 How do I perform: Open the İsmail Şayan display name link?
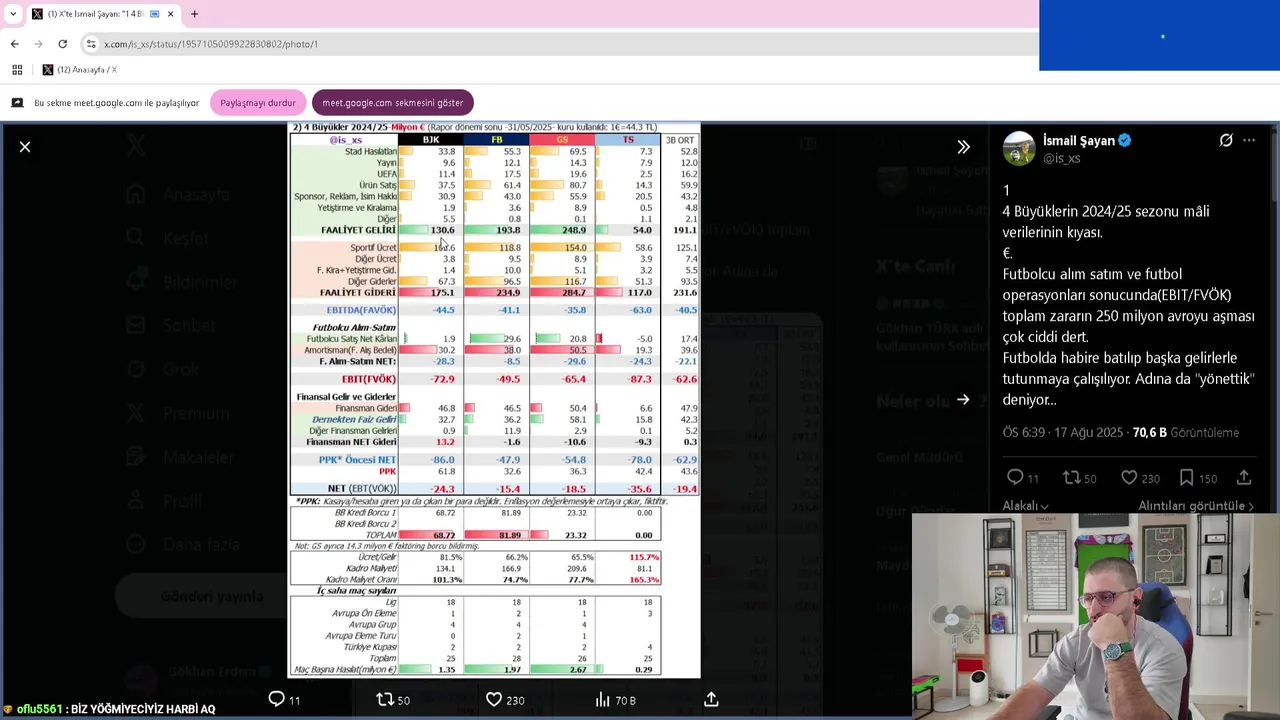1078,141
